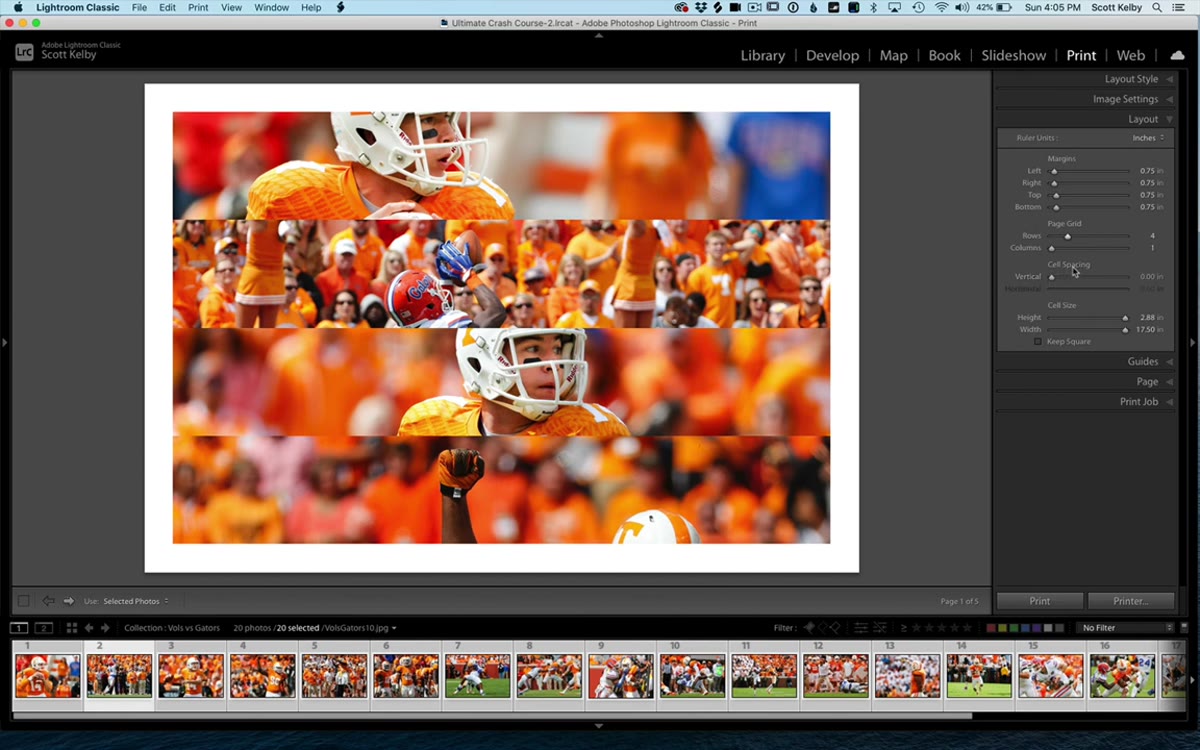Open the AirPlay display menu icon
1200x750 pixels.
(896, 8)
